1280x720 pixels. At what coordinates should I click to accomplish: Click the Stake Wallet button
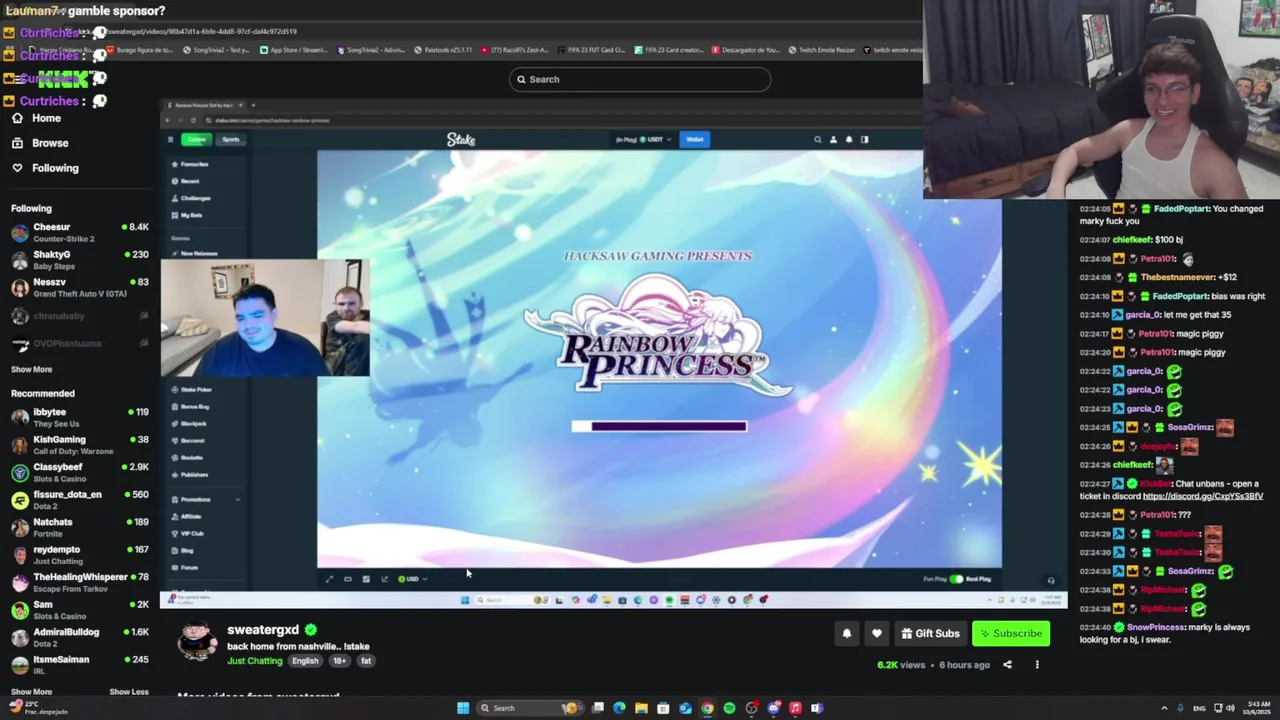pos(695,139)
